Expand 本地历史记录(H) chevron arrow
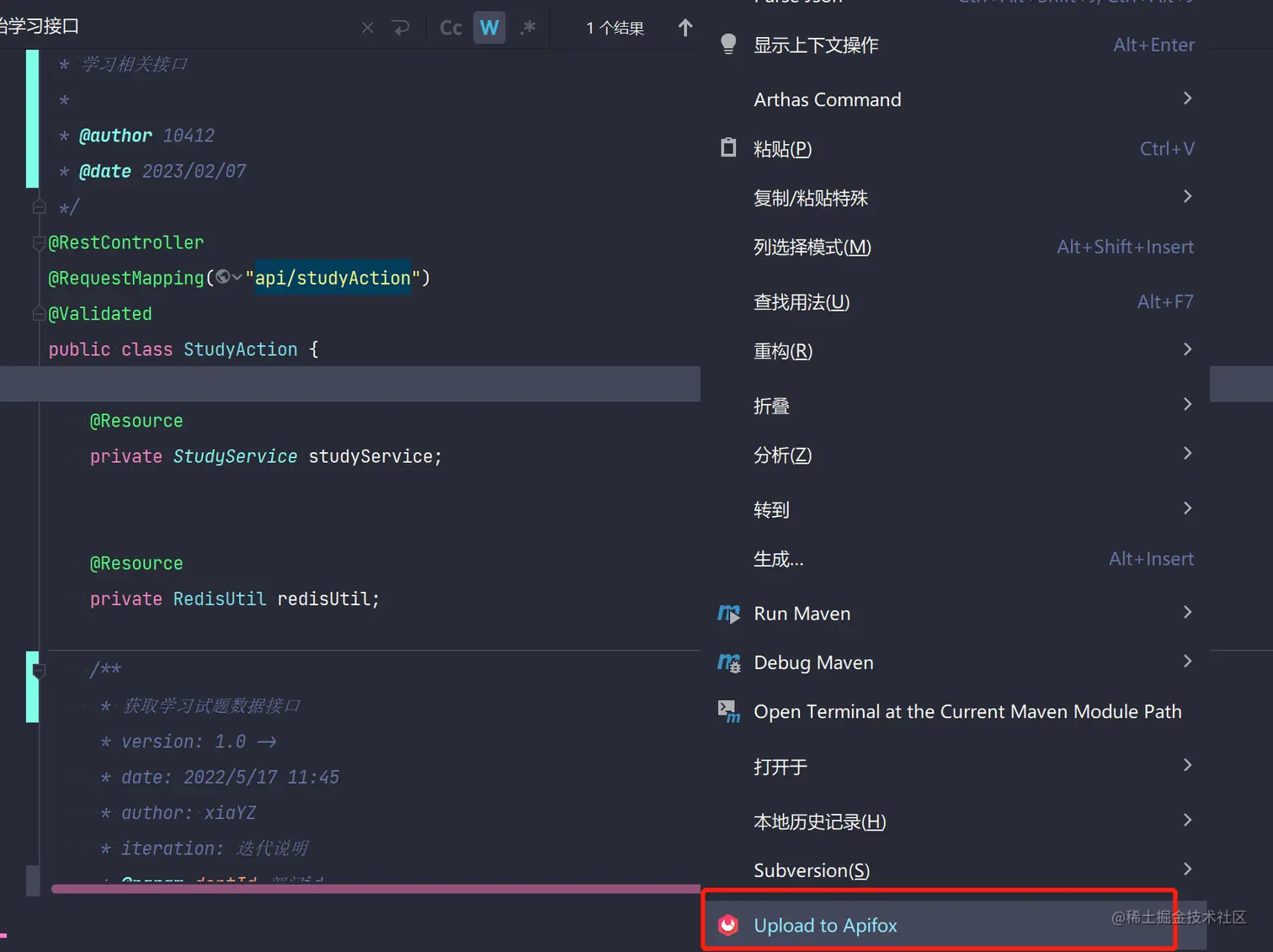 point(1187,820)
